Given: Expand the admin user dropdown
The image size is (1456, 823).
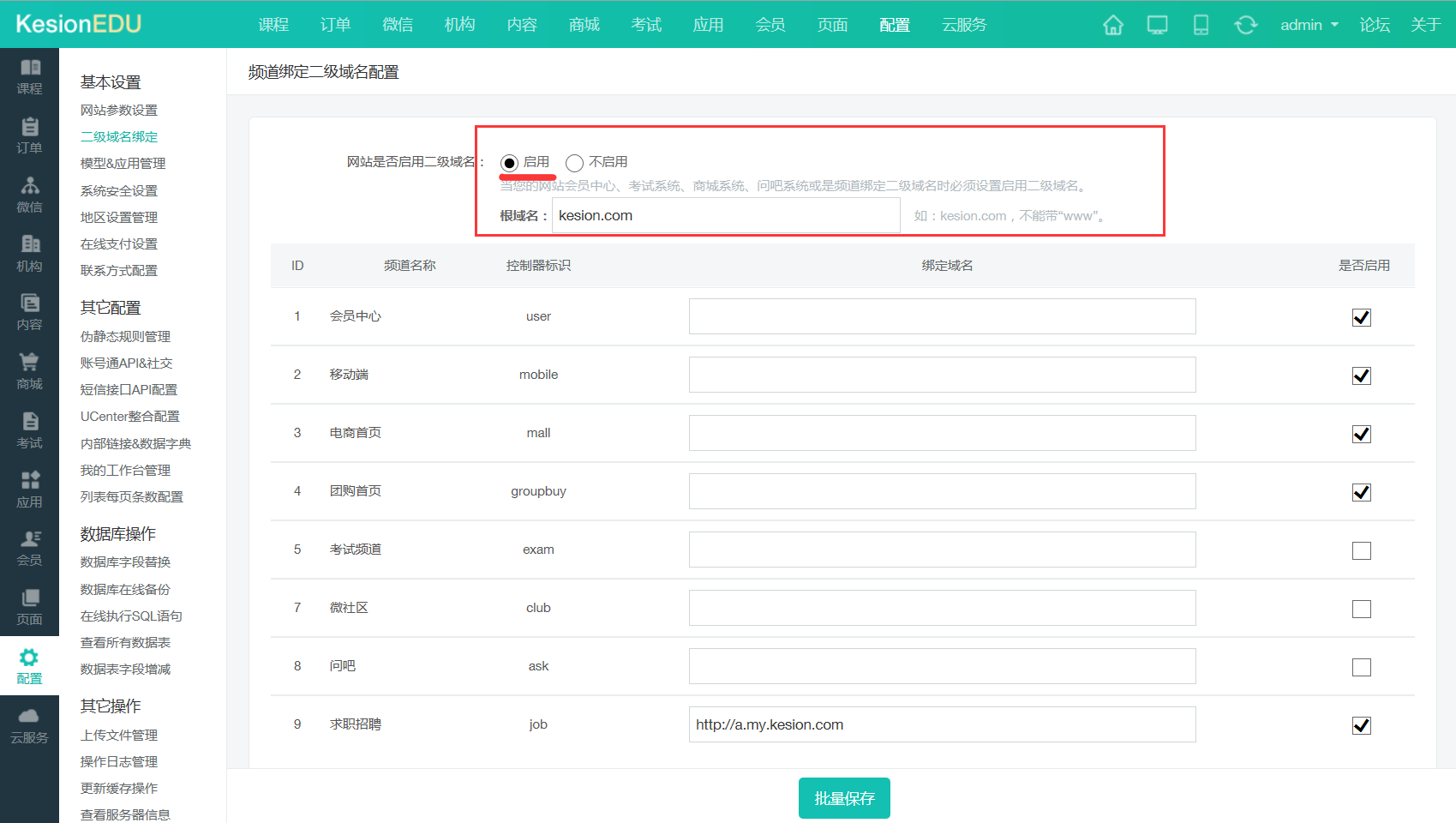Looking at the screenshot, I should (1309, 25).
